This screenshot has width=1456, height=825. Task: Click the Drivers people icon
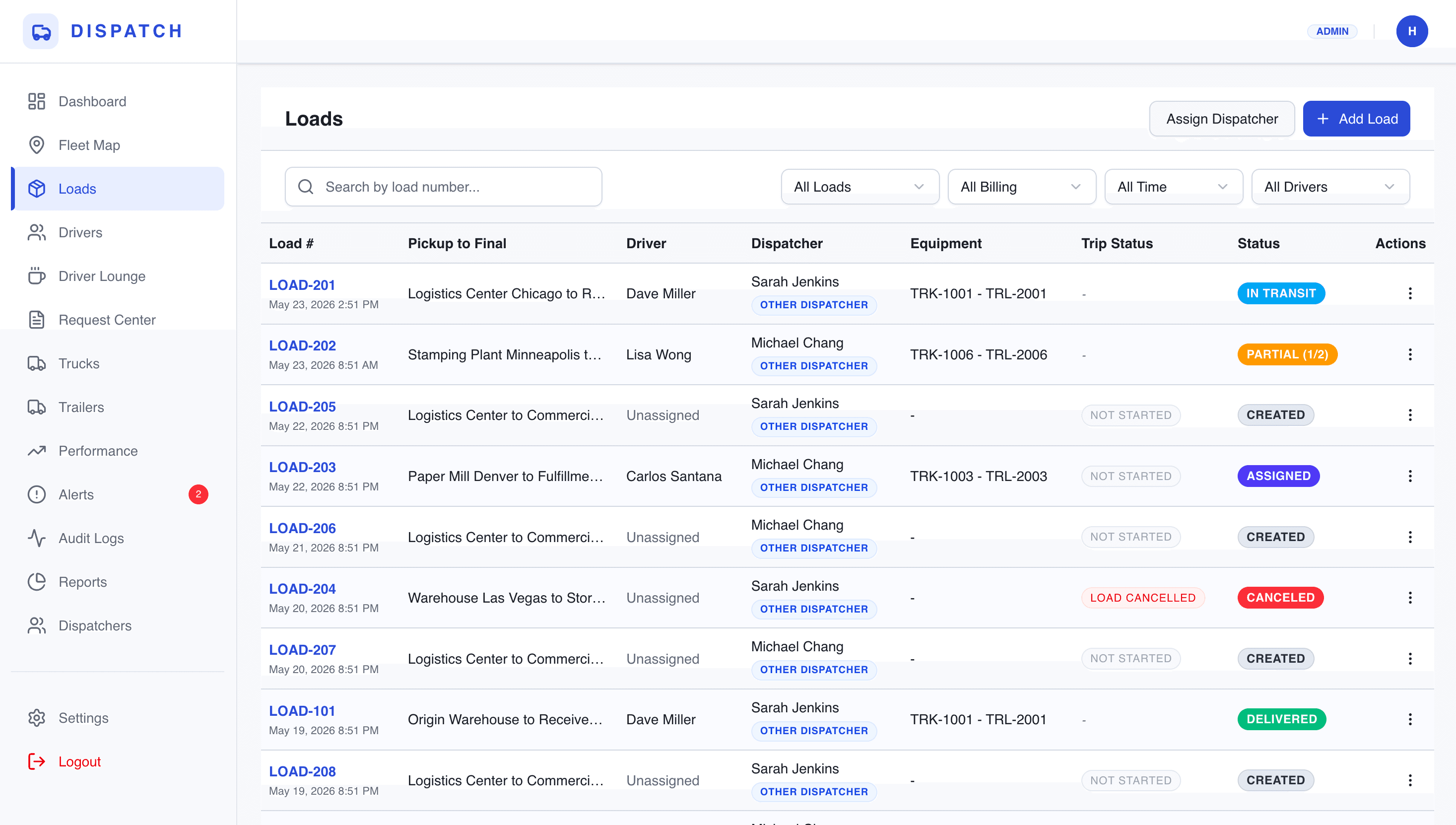point(37,232)
